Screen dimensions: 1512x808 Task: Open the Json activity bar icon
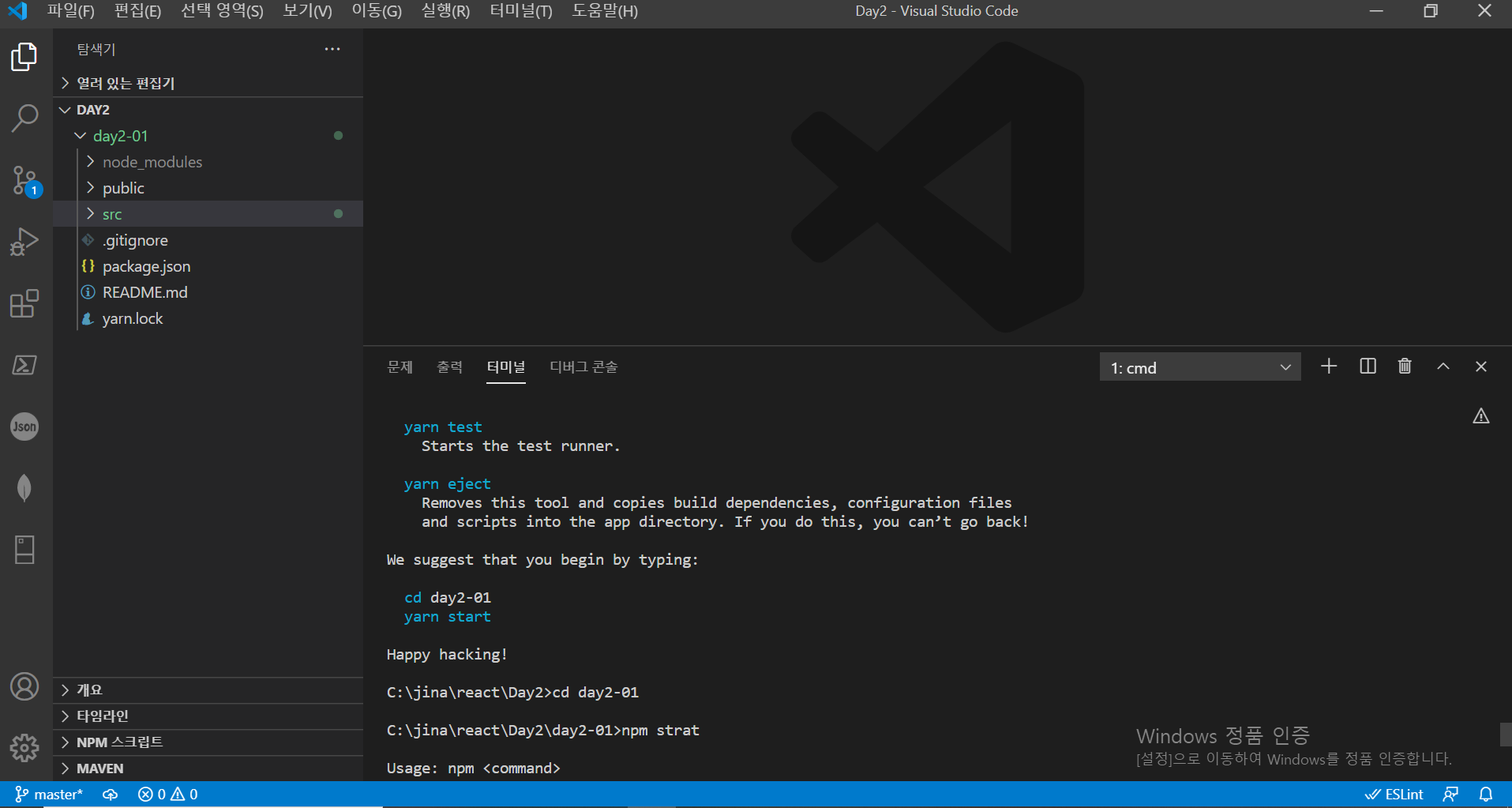pyautogui.click(x=24, y=427)
